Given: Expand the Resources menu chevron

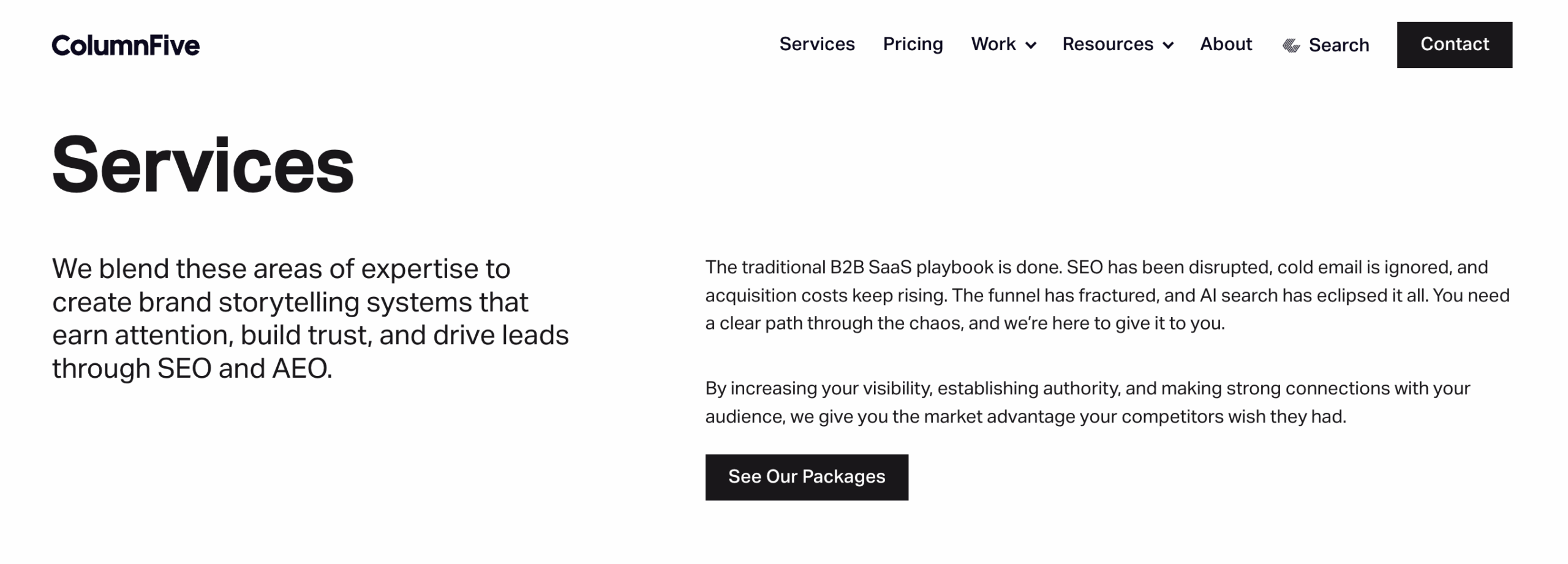Looking at the screenshot, I should [x=1168, y=45].
